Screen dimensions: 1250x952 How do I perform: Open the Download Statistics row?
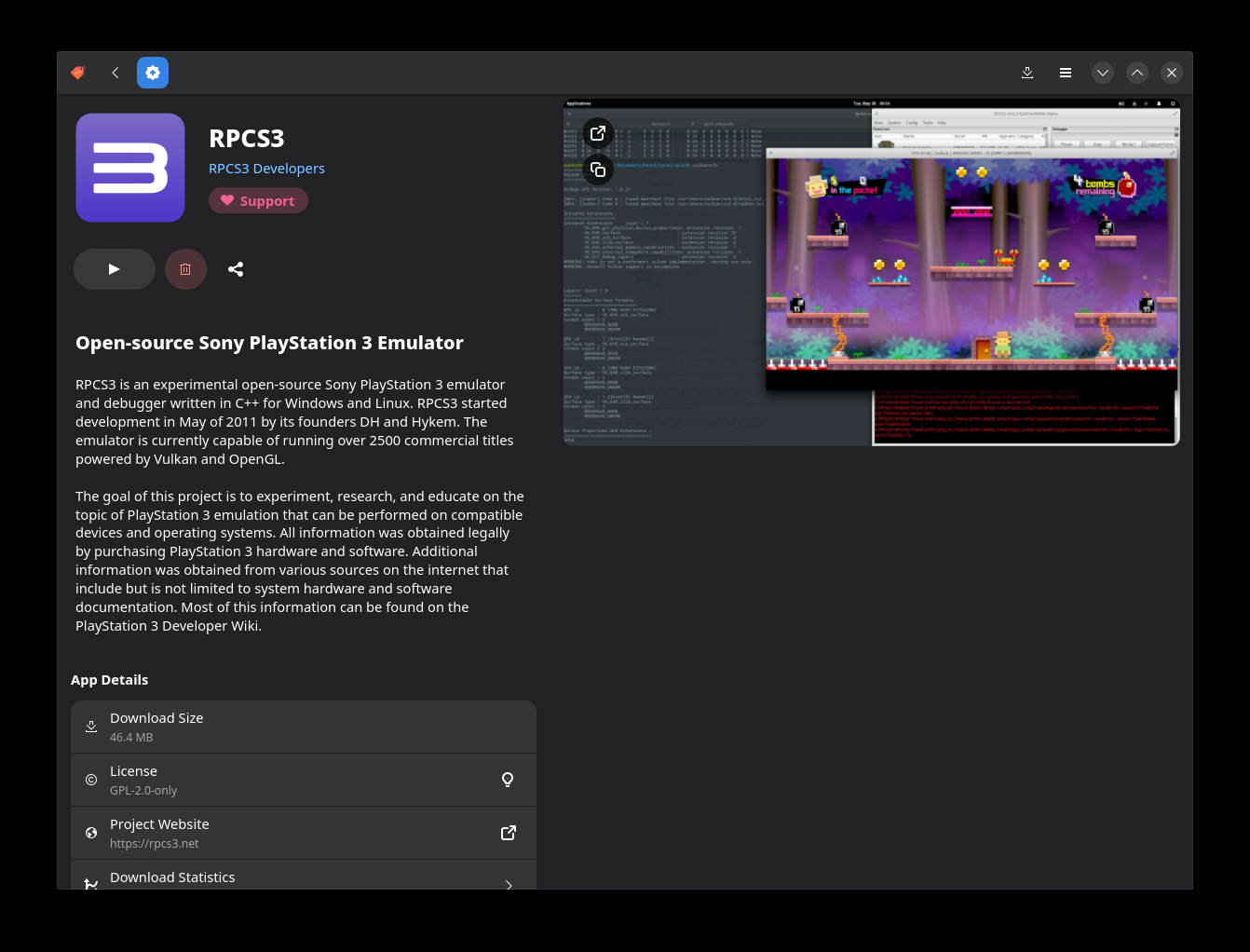pos(304,875)
